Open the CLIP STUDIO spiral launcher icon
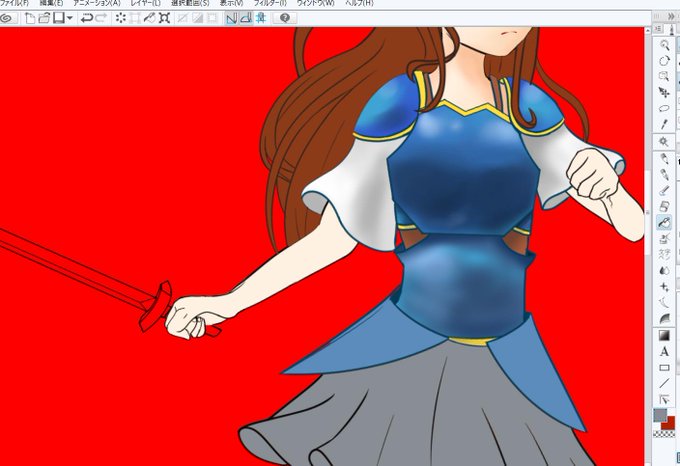This screenshot has height=466, width=680. (8, 18)
